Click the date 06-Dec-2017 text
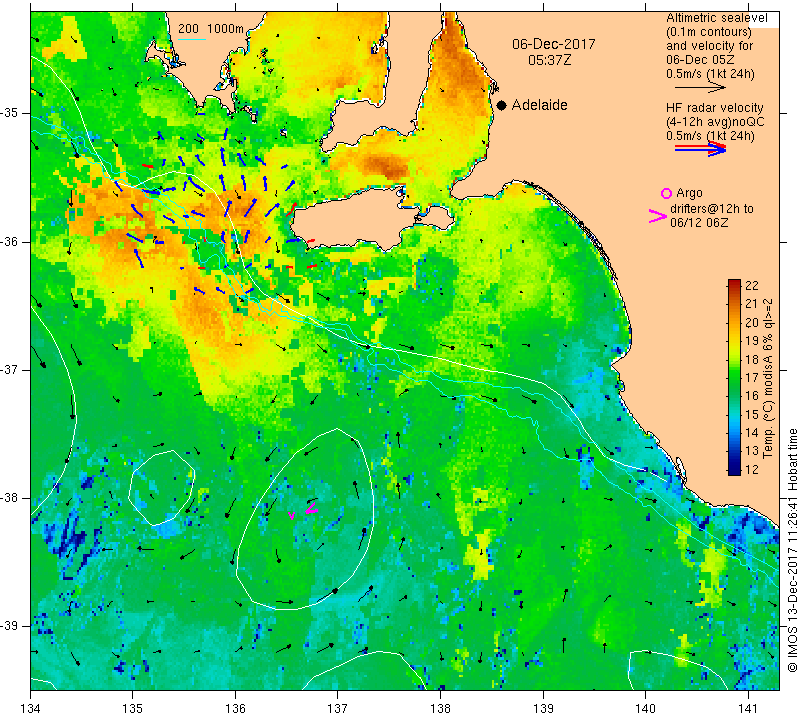The height and width of the screenshot is (720, 800). click(x=554, y=44)
